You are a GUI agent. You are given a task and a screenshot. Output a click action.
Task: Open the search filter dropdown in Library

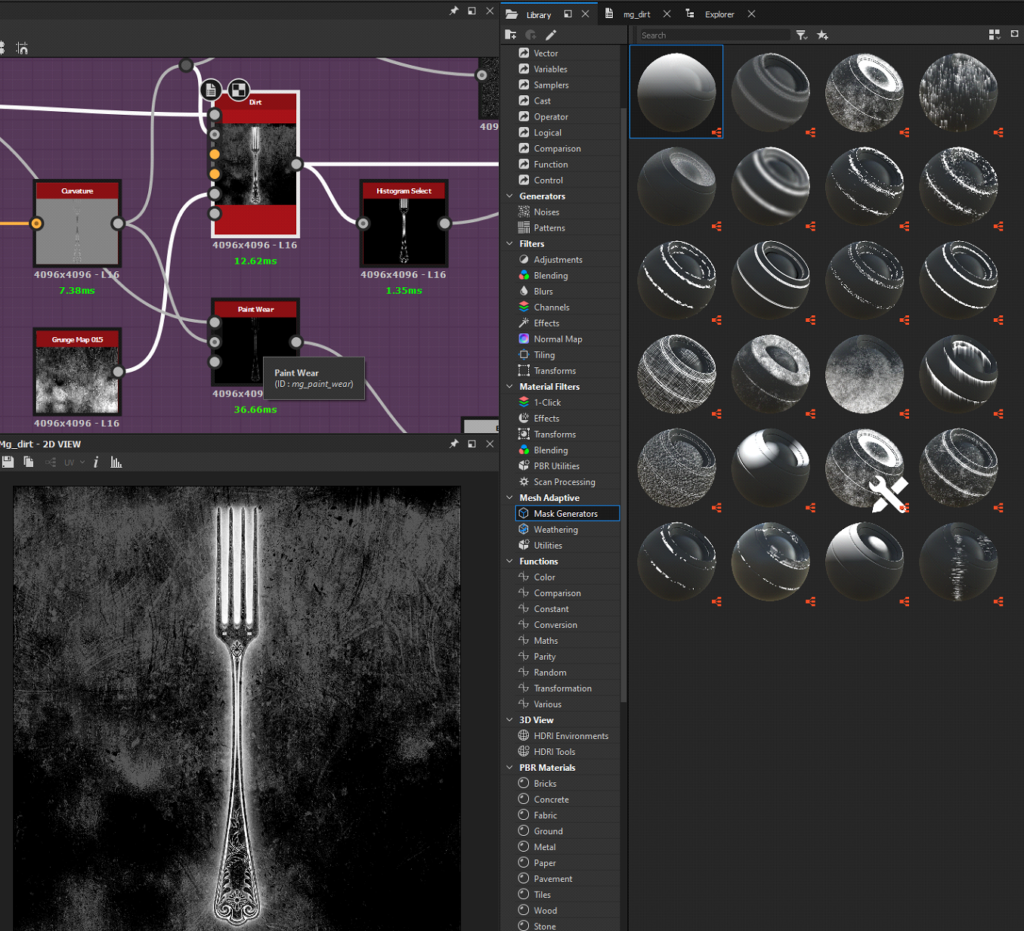tap(801, 35)
